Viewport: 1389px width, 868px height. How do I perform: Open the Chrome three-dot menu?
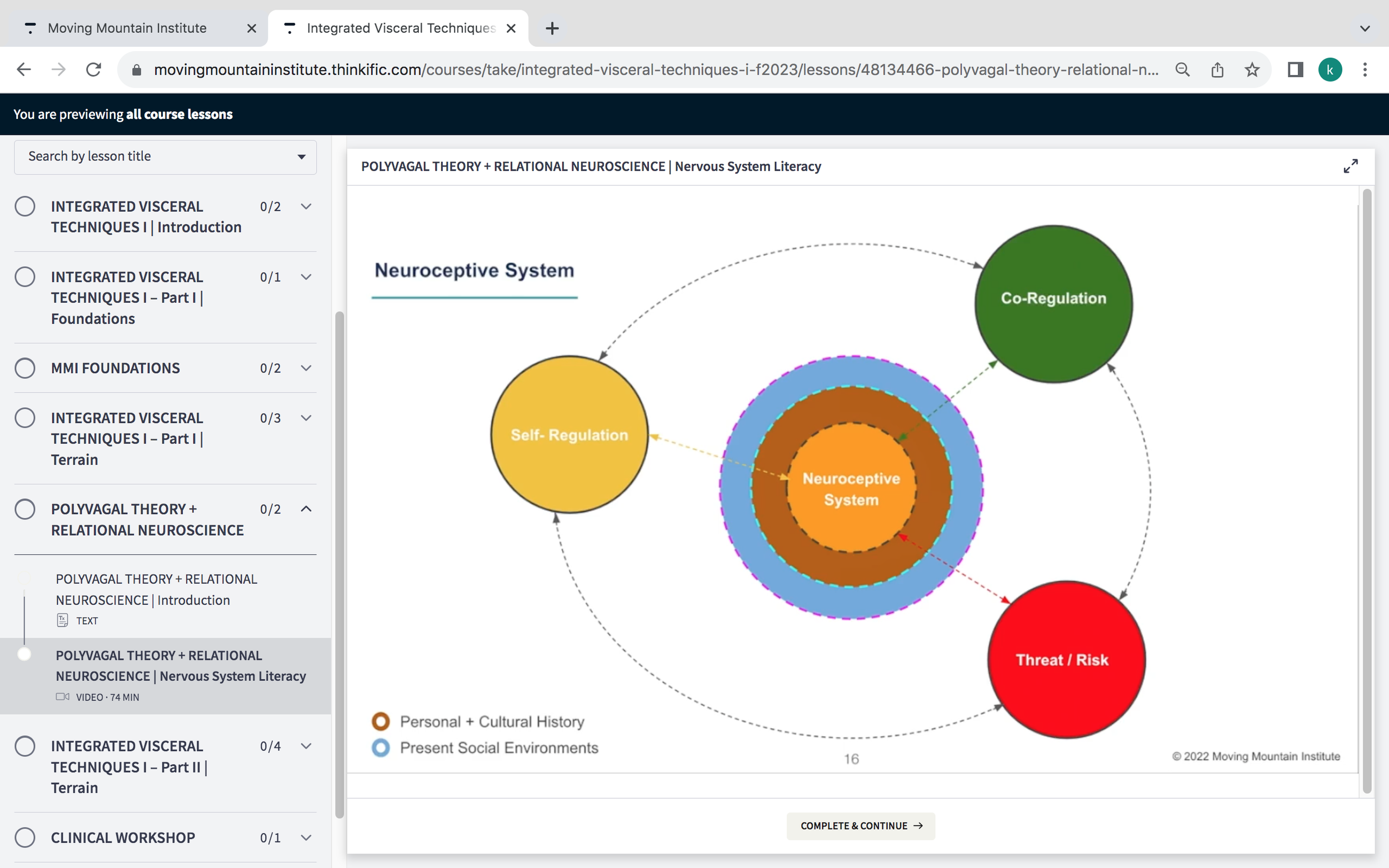pyautogui.click(x=1365, y=70)
